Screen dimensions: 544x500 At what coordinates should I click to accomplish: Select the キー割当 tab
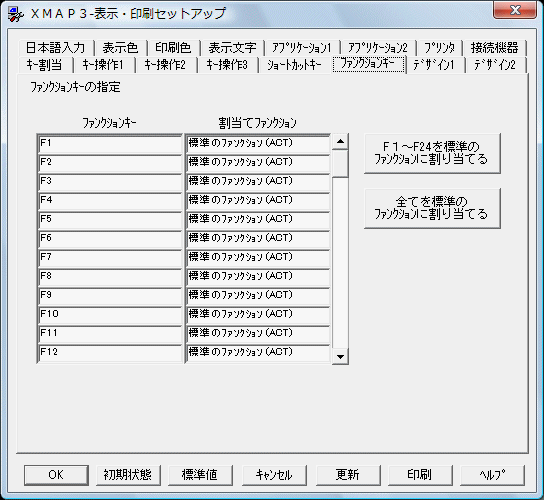(45, 65)
